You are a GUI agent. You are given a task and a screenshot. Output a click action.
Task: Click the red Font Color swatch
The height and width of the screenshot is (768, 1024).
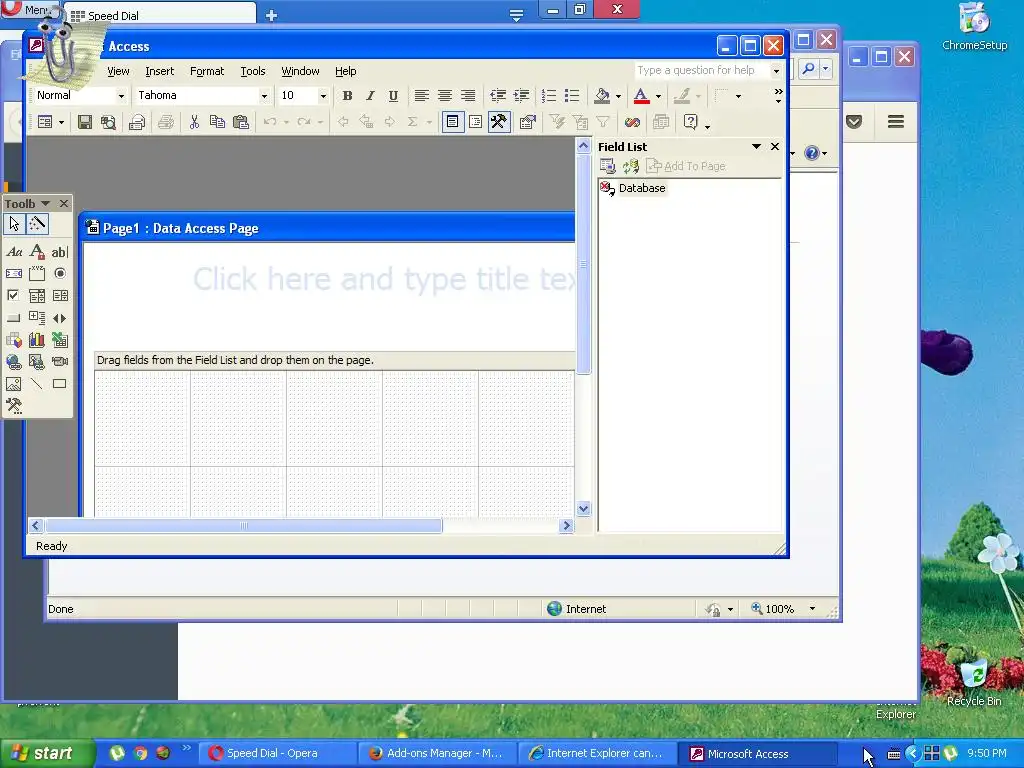point(642,96)
